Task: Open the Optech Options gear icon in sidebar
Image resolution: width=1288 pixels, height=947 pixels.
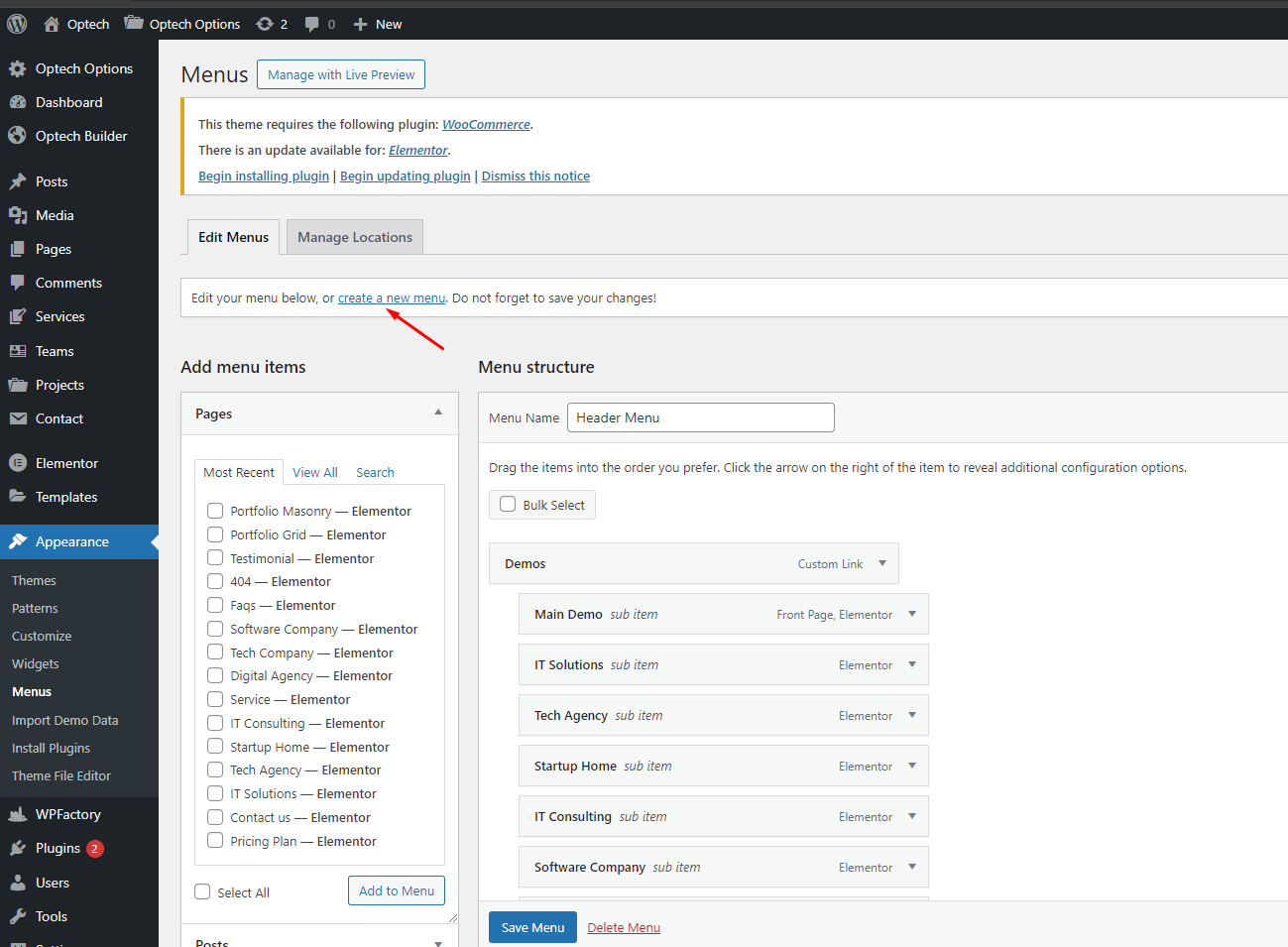Action: pyautogui.click(x=18, y=68)
